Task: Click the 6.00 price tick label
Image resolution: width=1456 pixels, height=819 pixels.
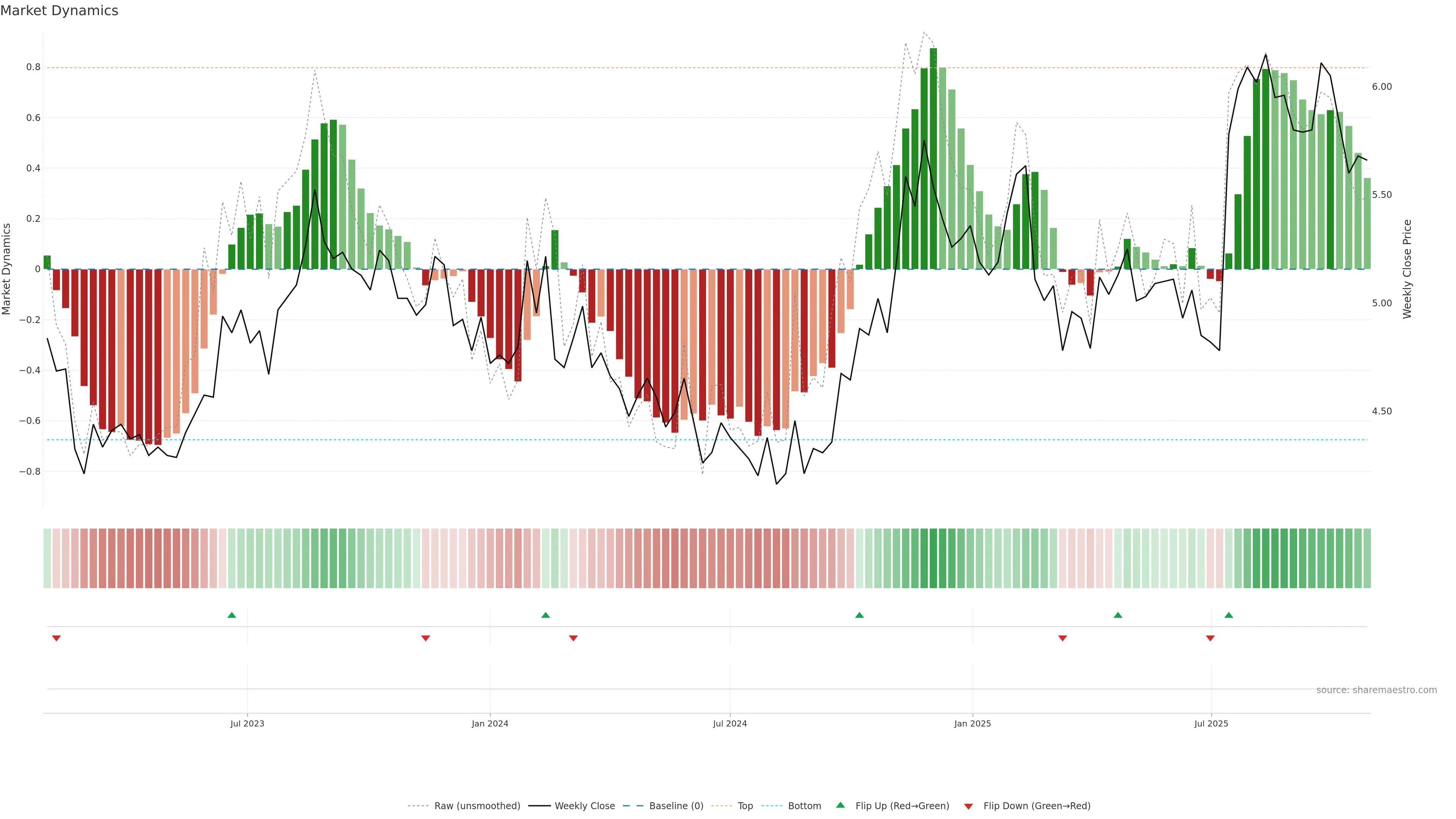Action: (1381, 86)
